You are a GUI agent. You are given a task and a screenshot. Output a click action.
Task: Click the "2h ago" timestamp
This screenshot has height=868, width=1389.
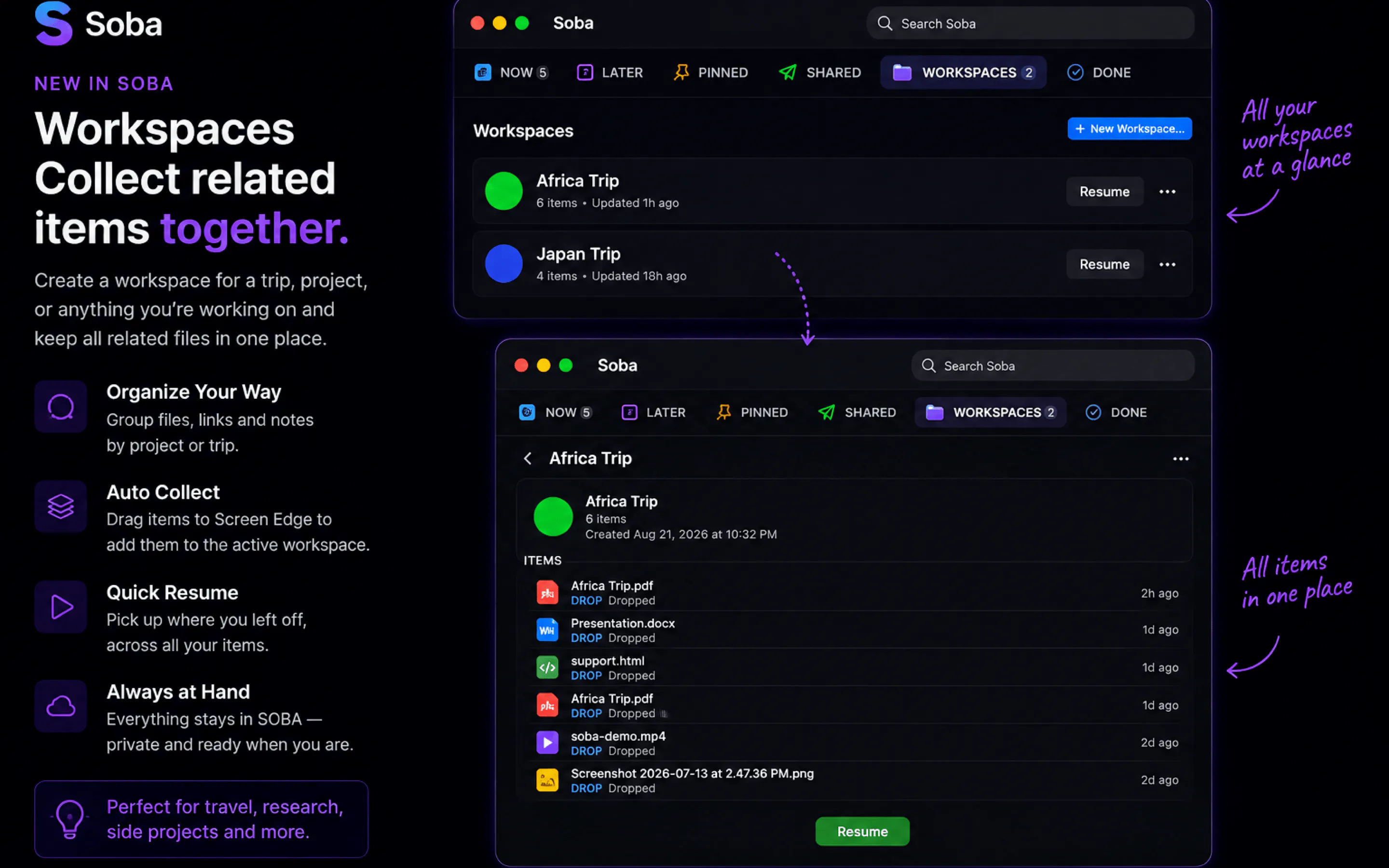click(1159, 593)
